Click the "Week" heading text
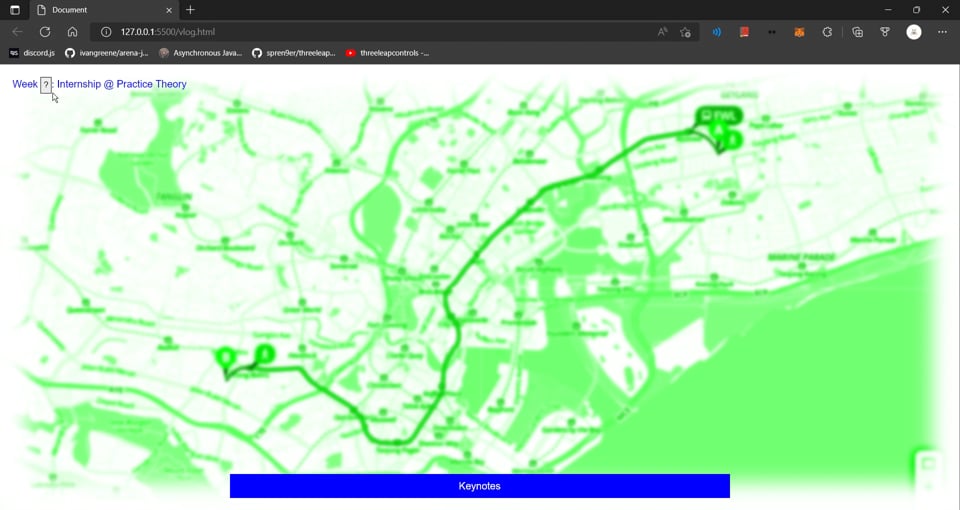Image resolution: width=960 pixels, height=510 pixels. (x=25, y=84)
